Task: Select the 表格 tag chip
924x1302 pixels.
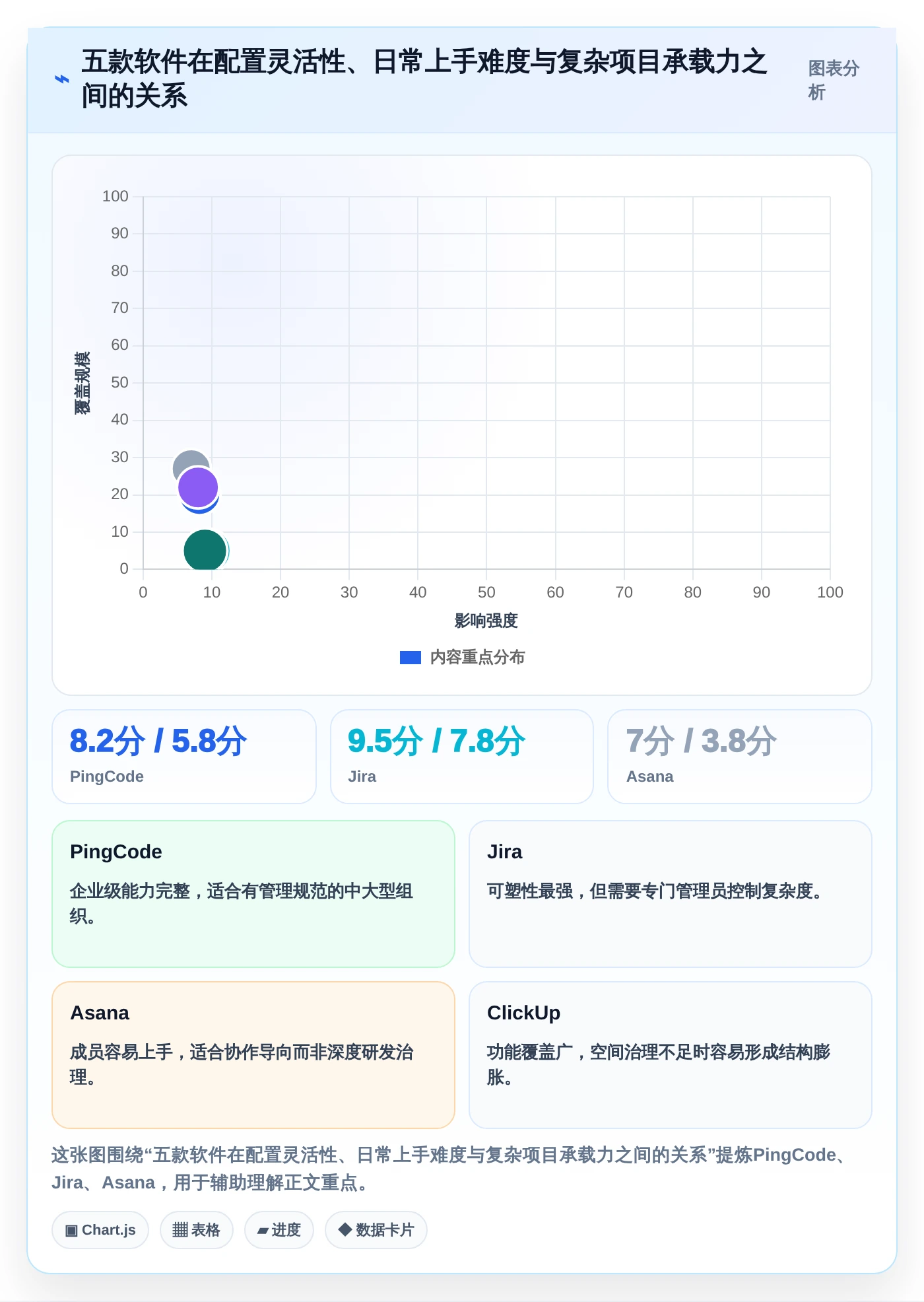Action: [197, 1230]
